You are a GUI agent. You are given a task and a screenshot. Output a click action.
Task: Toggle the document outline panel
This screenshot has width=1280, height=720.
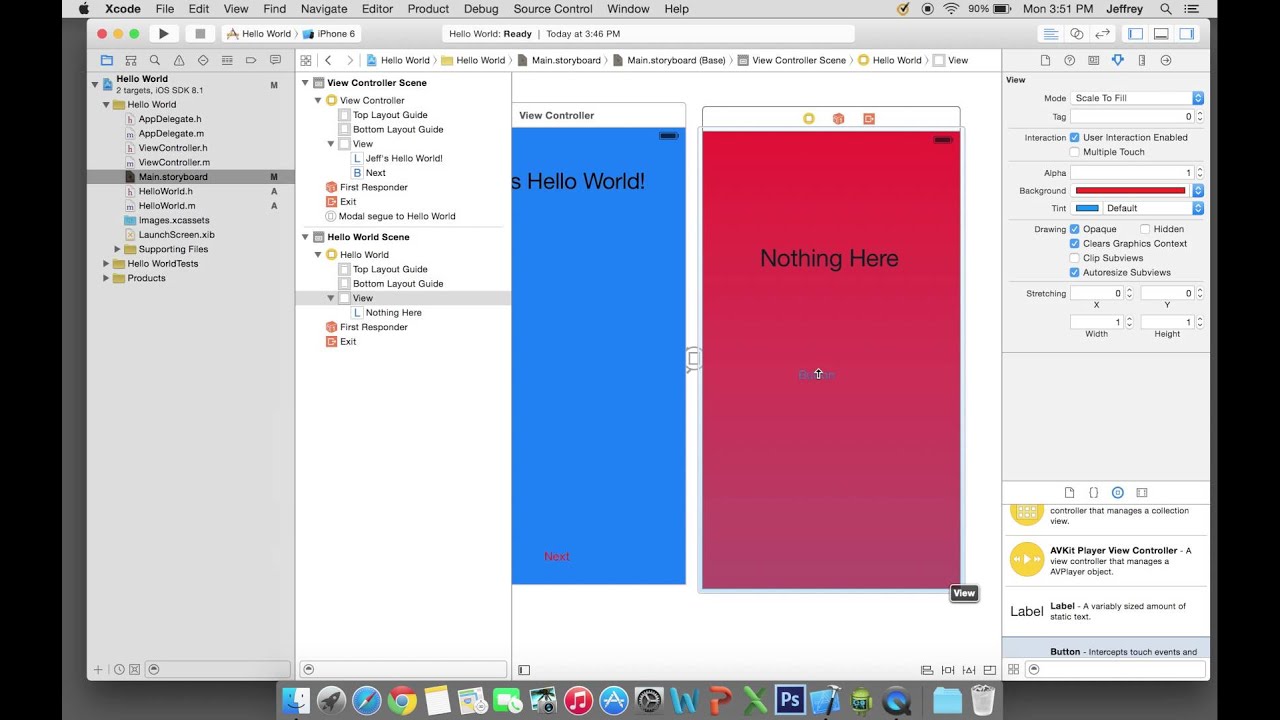[x=524, y=670]
